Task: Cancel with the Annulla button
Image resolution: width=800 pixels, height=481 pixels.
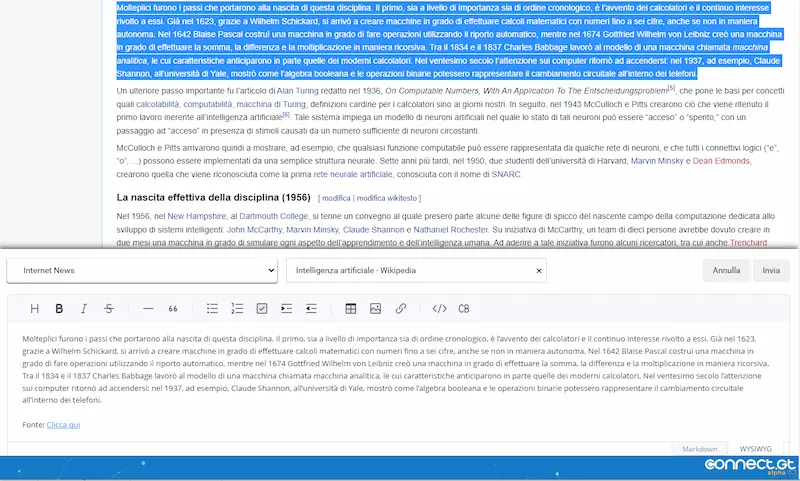Action: 726,270
